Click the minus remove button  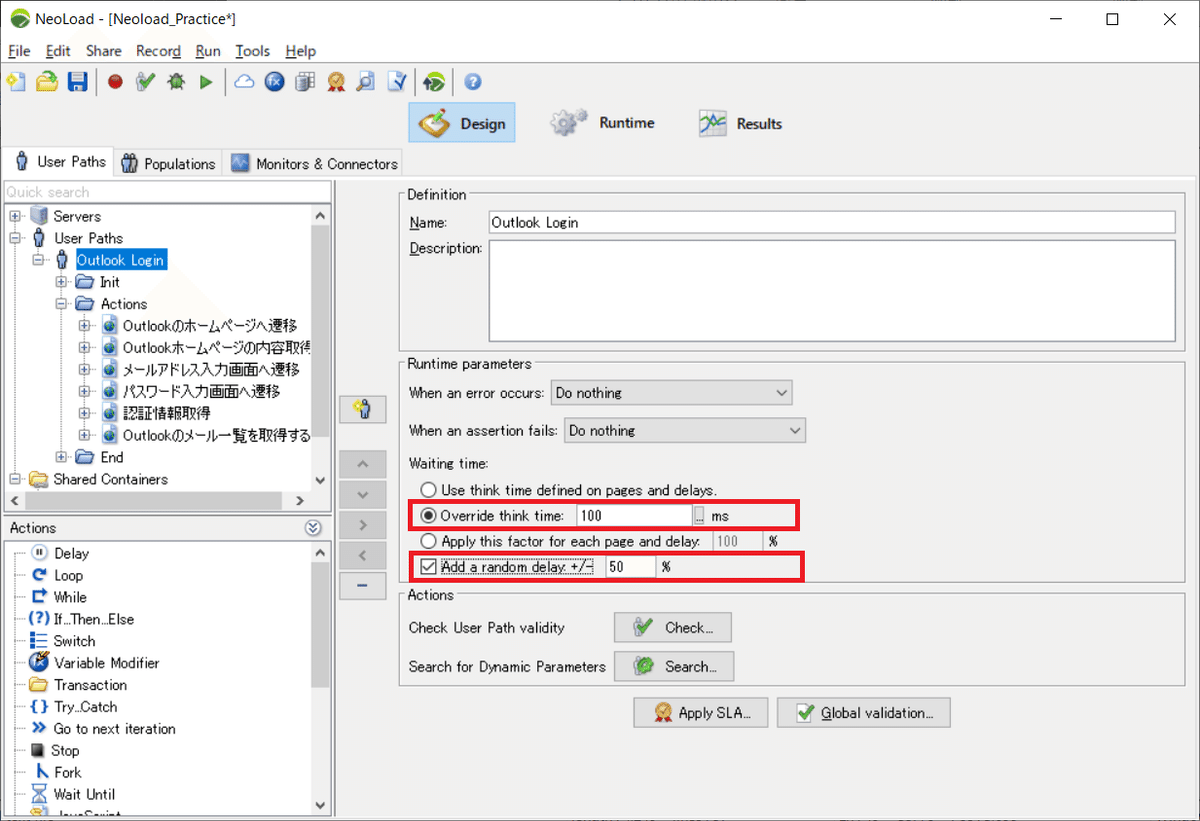tap(363, 585)
